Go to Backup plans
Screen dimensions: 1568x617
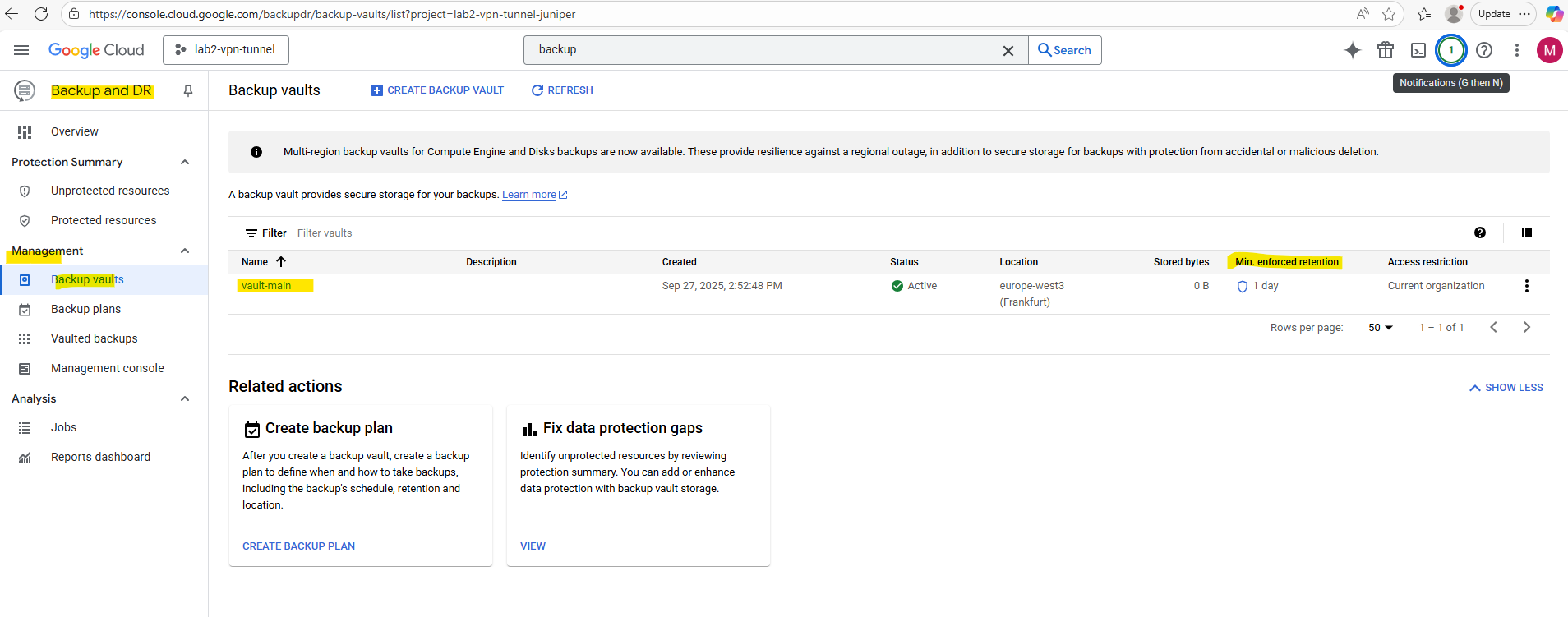pos(85,309)
